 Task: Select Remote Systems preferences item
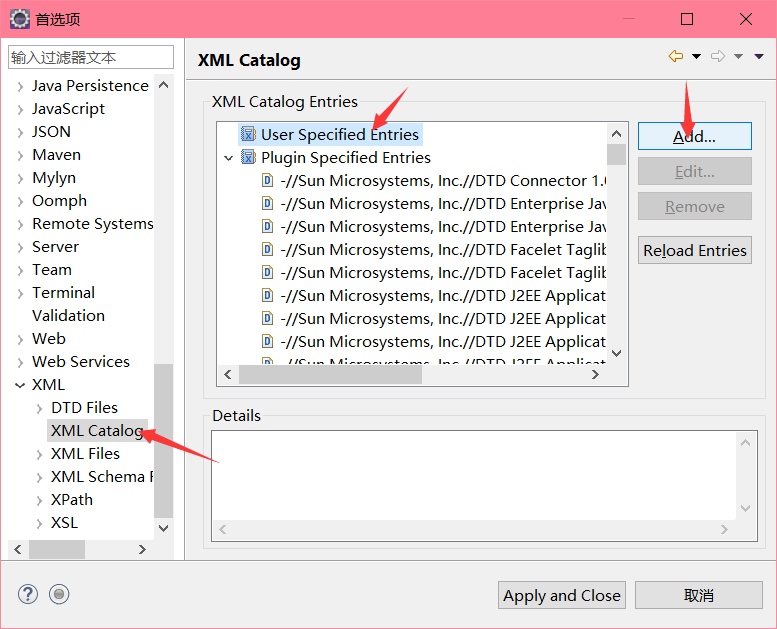(92, 224)
